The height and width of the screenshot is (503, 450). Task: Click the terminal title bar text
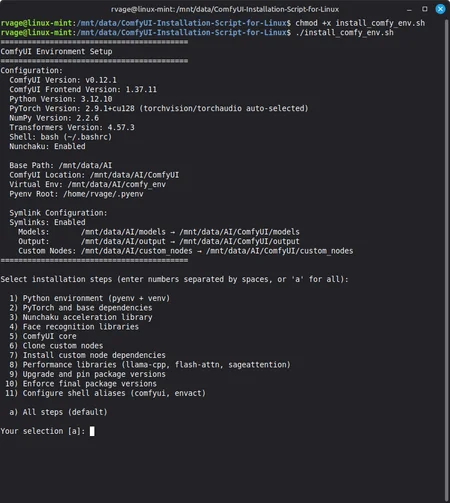(225, 9)
